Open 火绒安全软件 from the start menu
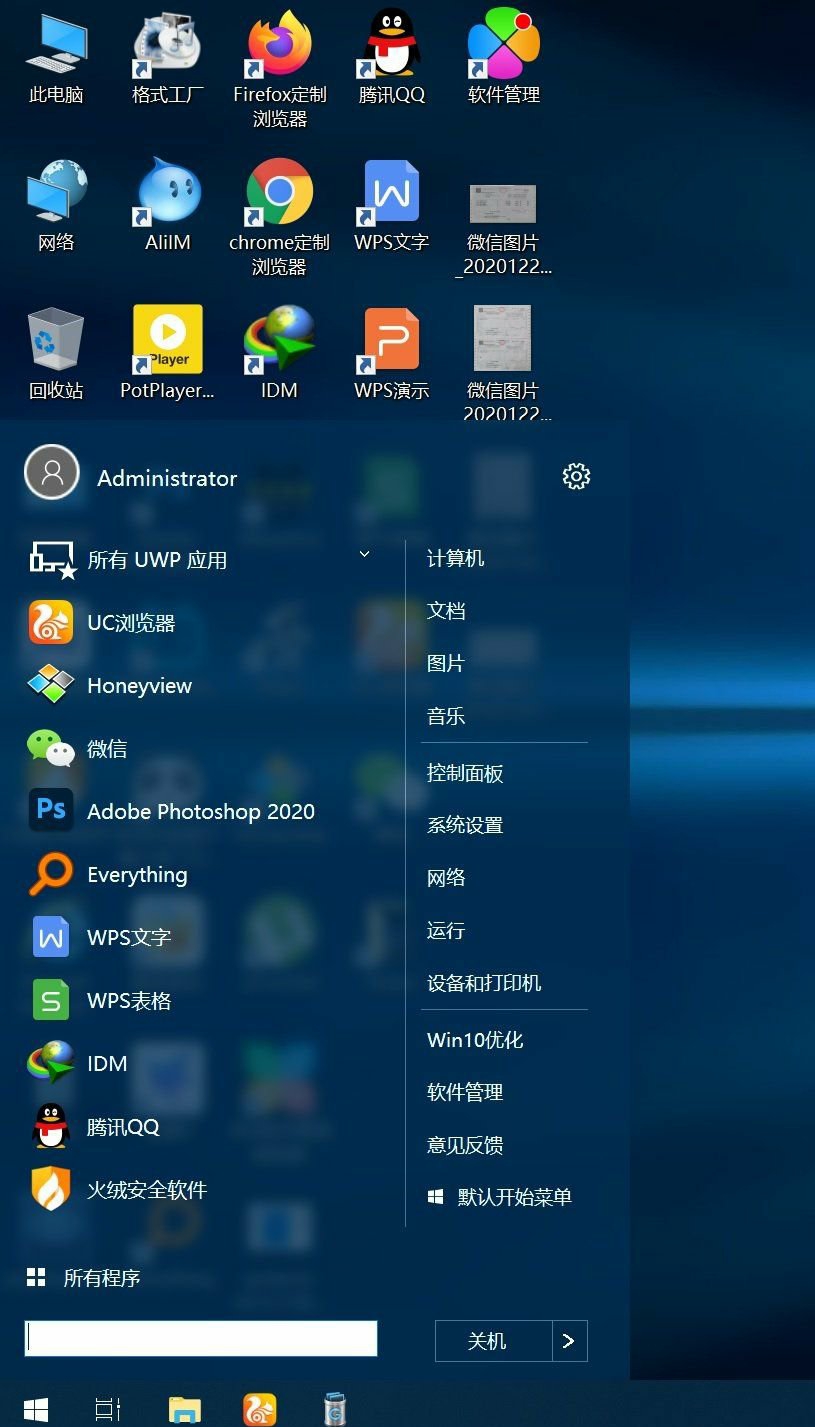The width and height of the screenshot is (815, 1427). pyautogui.click(x=146, y=1190)
